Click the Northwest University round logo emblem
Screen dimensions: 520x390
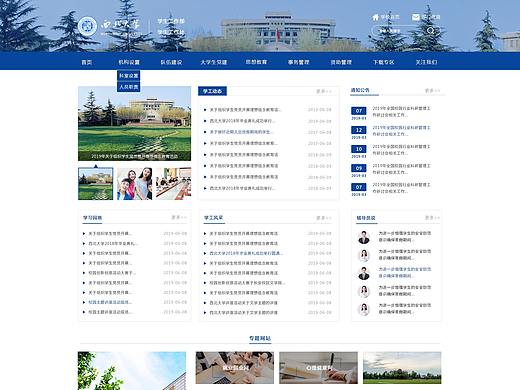pyautogui.click(x=87, y=26)
